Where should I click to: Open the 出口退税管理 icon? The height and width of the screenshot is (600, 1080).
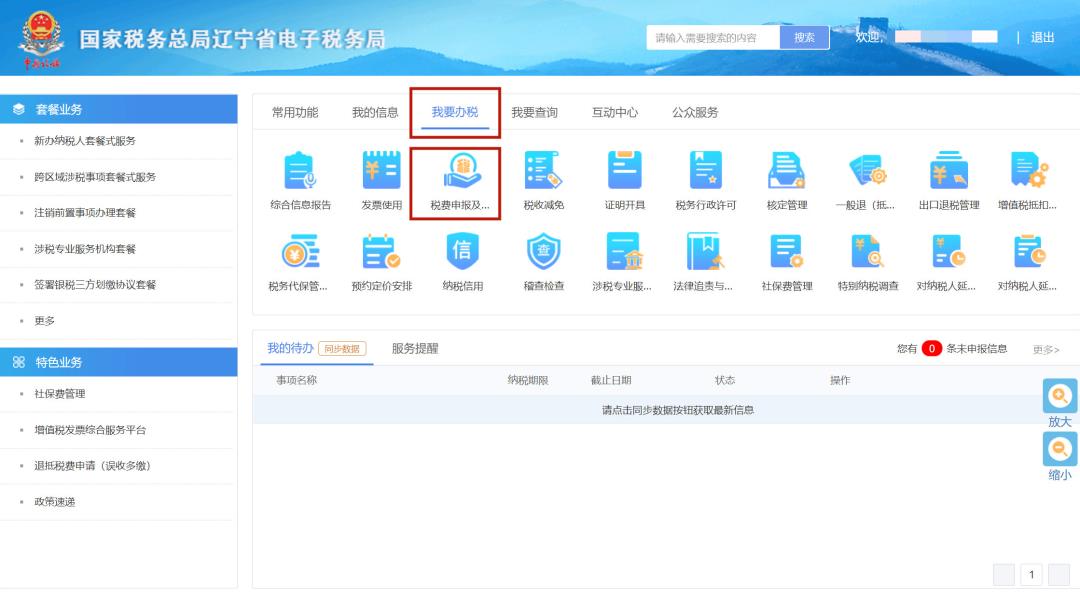(x=948, y=172)
